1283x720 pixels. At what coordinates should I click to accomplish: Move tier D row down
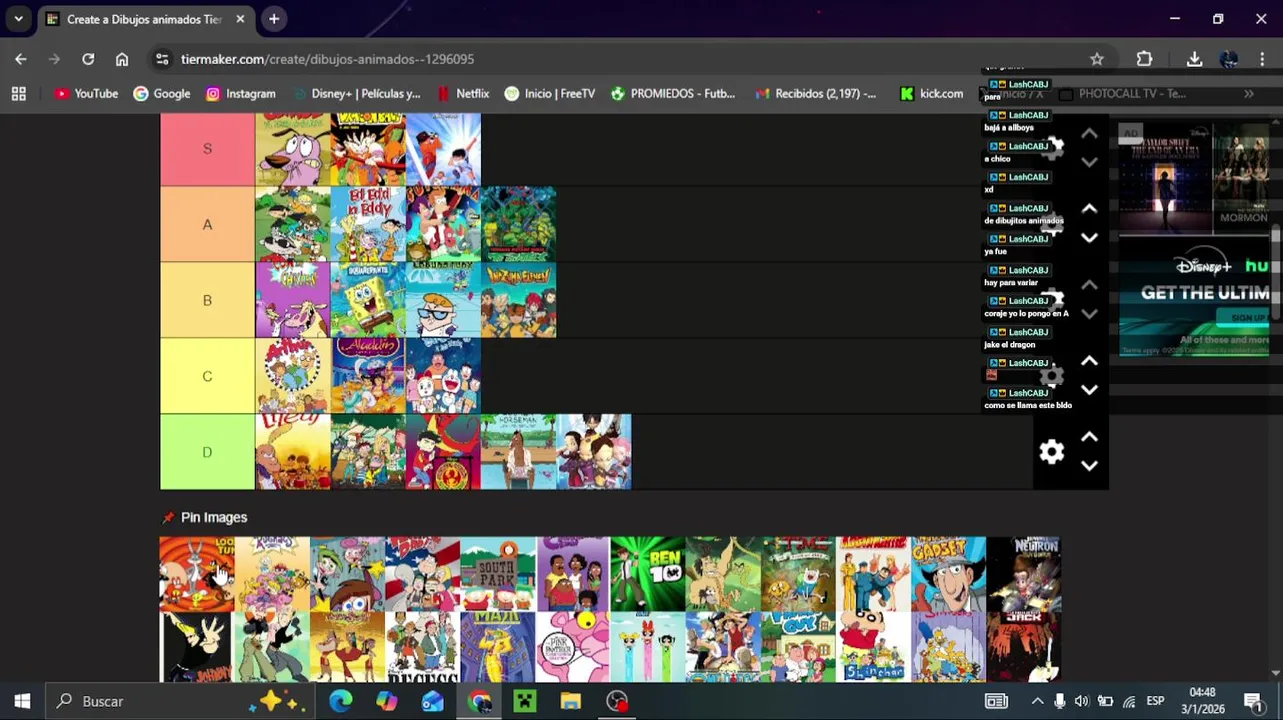(1089, 466)
